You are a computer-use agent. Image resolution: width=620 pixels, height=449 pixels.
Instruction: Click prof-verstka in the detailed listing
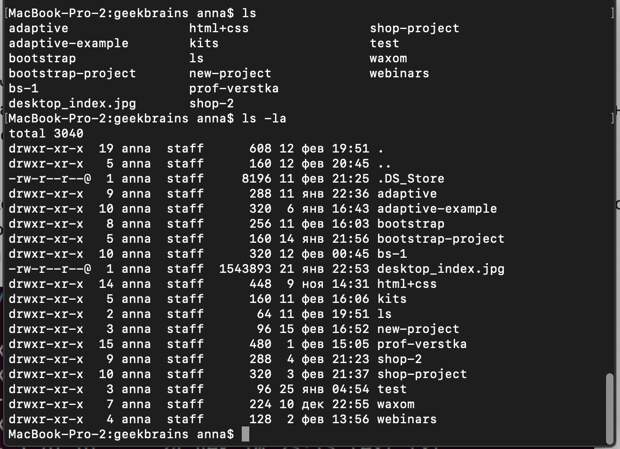pos(422,344)
